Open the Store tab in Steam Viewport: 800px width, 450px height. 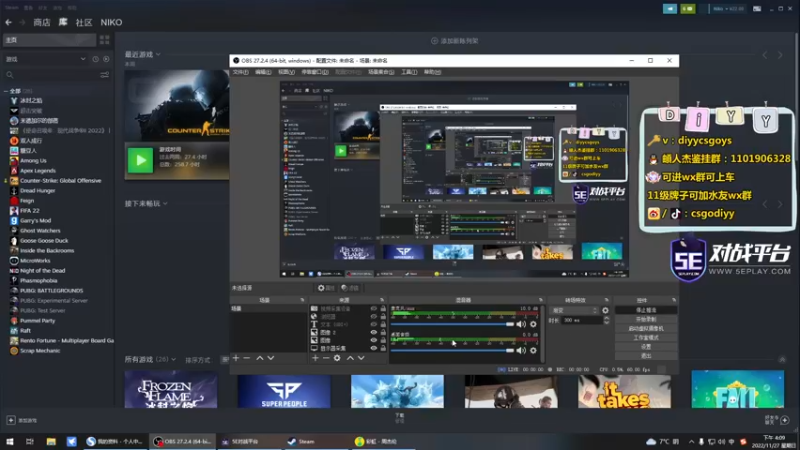click(x=42, y=22)
